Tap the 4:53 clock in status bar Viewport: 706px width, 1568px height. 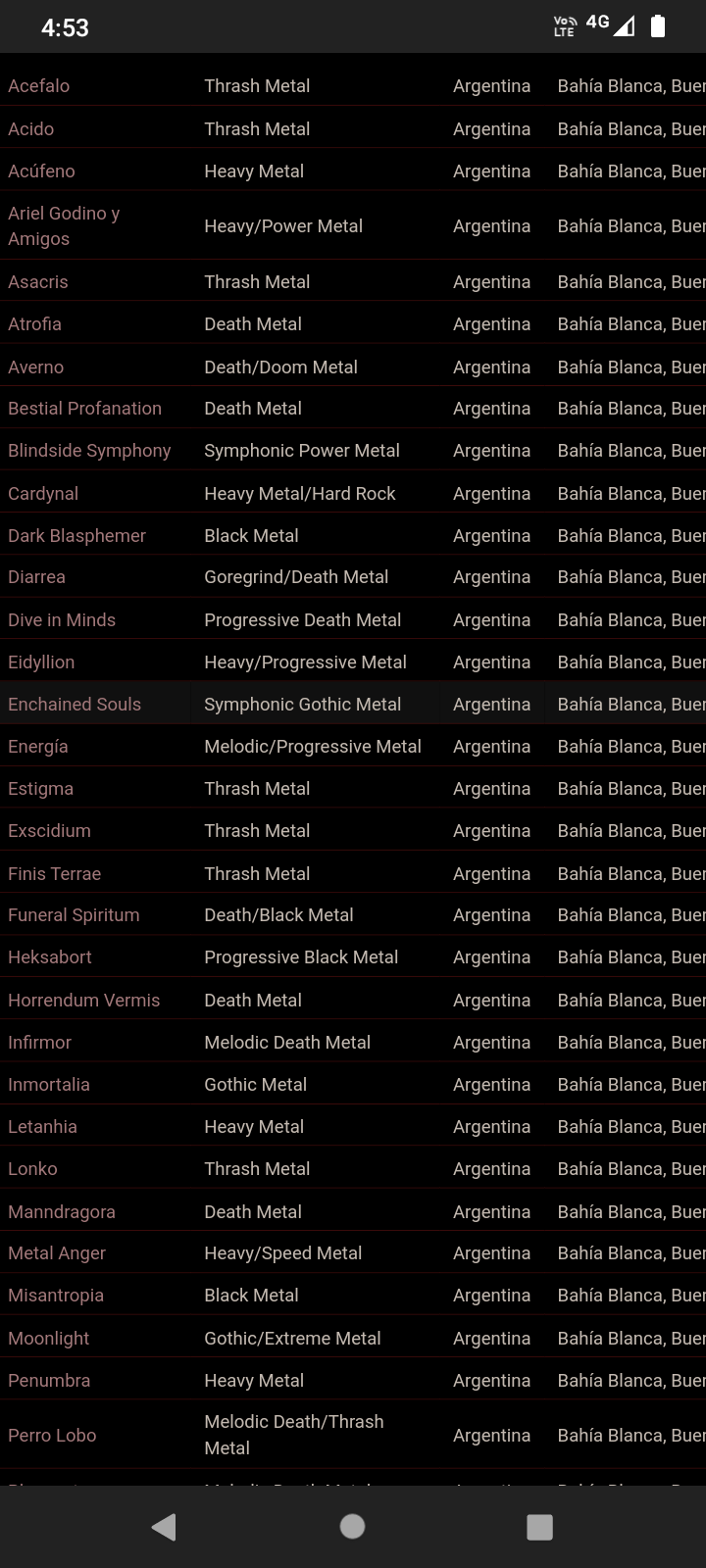(65, 27)
